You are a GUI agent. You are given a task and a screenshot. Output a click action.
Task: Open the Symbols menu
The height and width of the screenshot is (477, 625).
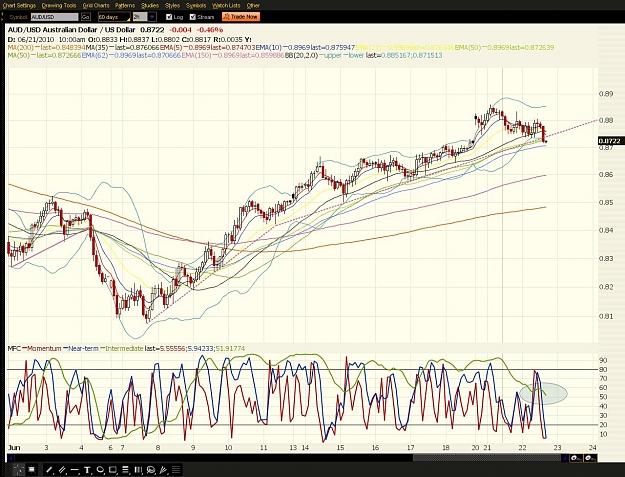pyautogui.click(x=196, y=6)
